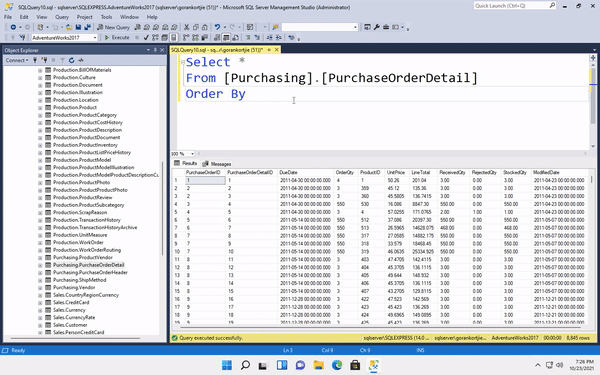Click the Execute button
The image size is (600, 375).
click(117, 38)
